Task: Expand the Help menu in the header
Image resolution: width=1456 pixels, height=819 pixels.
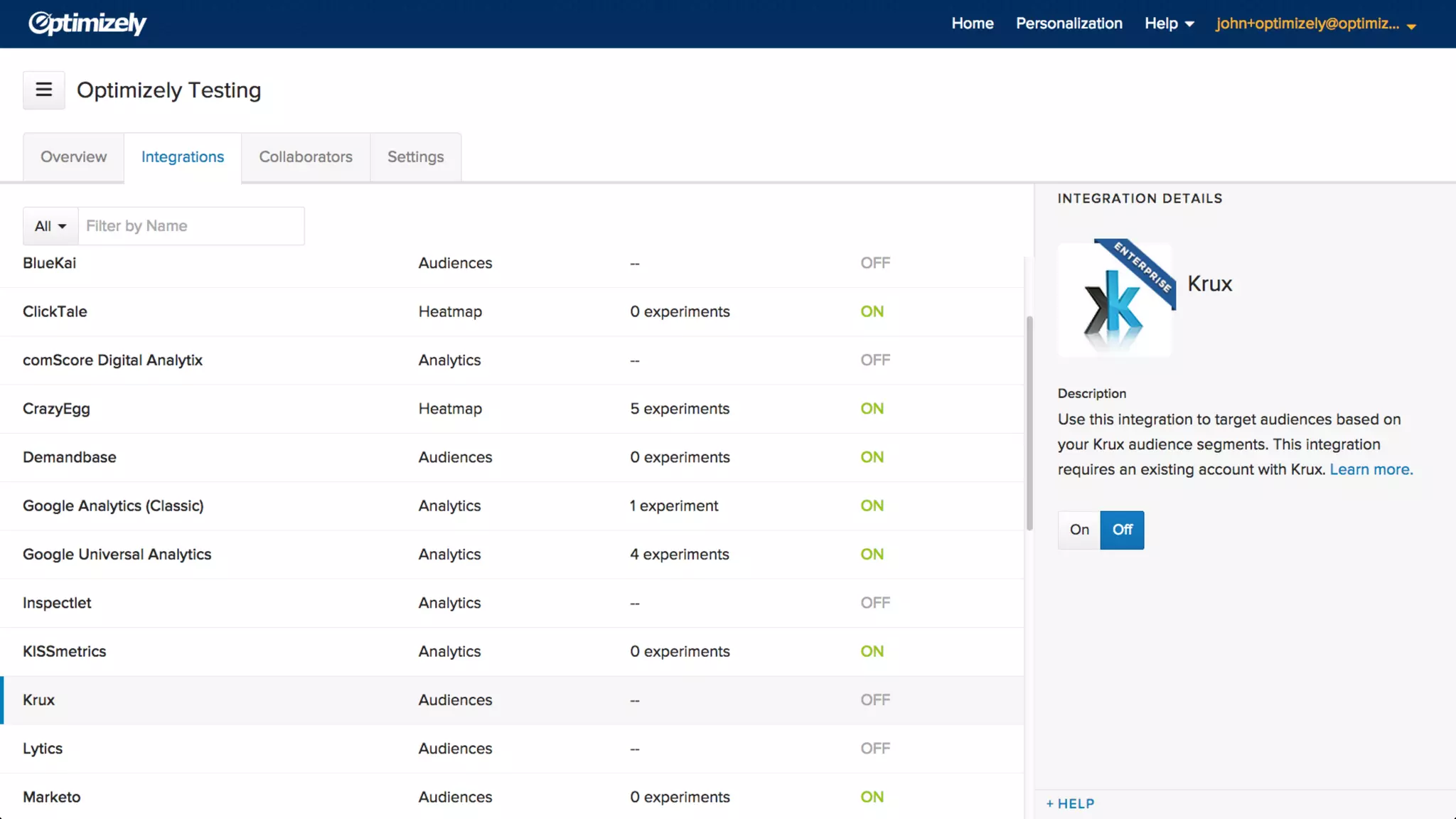Action: (x=1169, y=23)
